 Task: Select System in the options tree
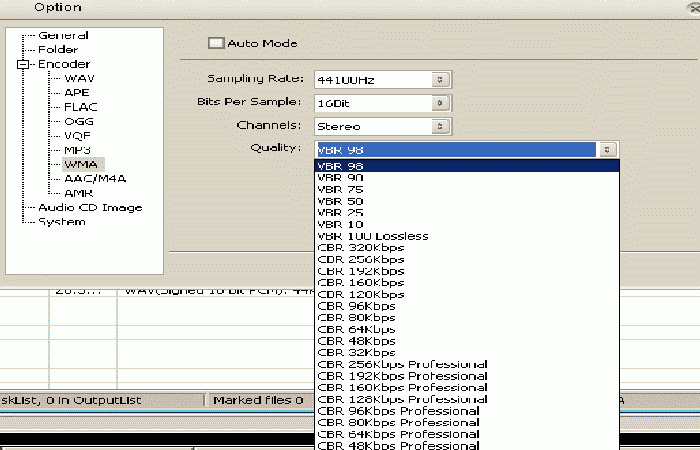[61, 222]
